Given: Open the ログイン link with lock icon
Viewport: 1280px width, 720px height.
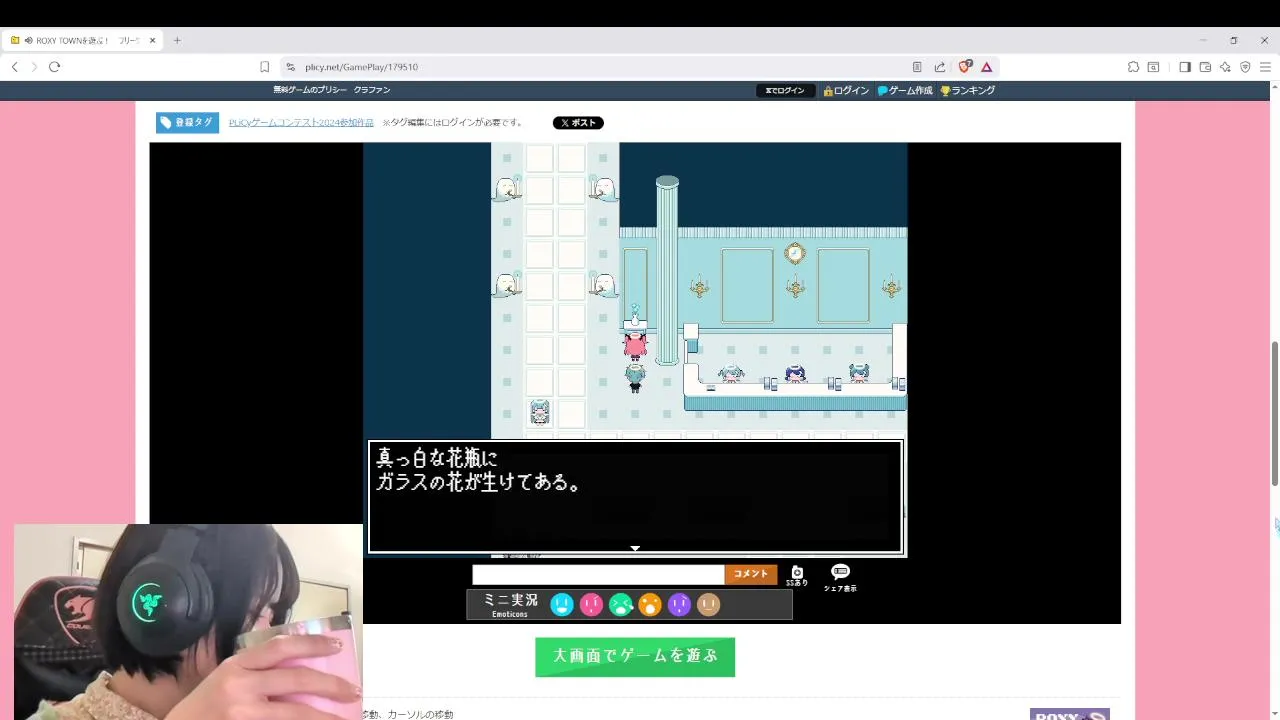Looking at the screenshot, I should (x=846, y=90).
